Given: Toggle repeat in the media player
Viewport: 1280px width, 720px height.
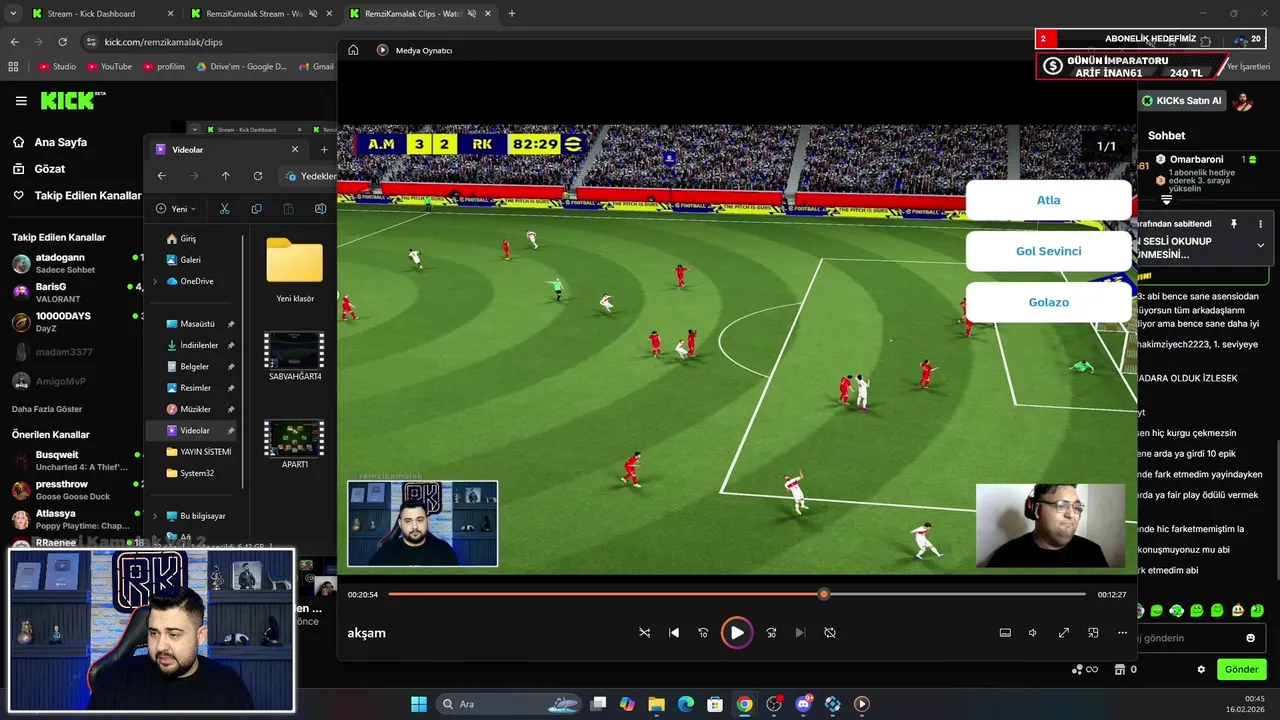Looking at the screenshot, I should pyautogui.click(x=830, y=633).
